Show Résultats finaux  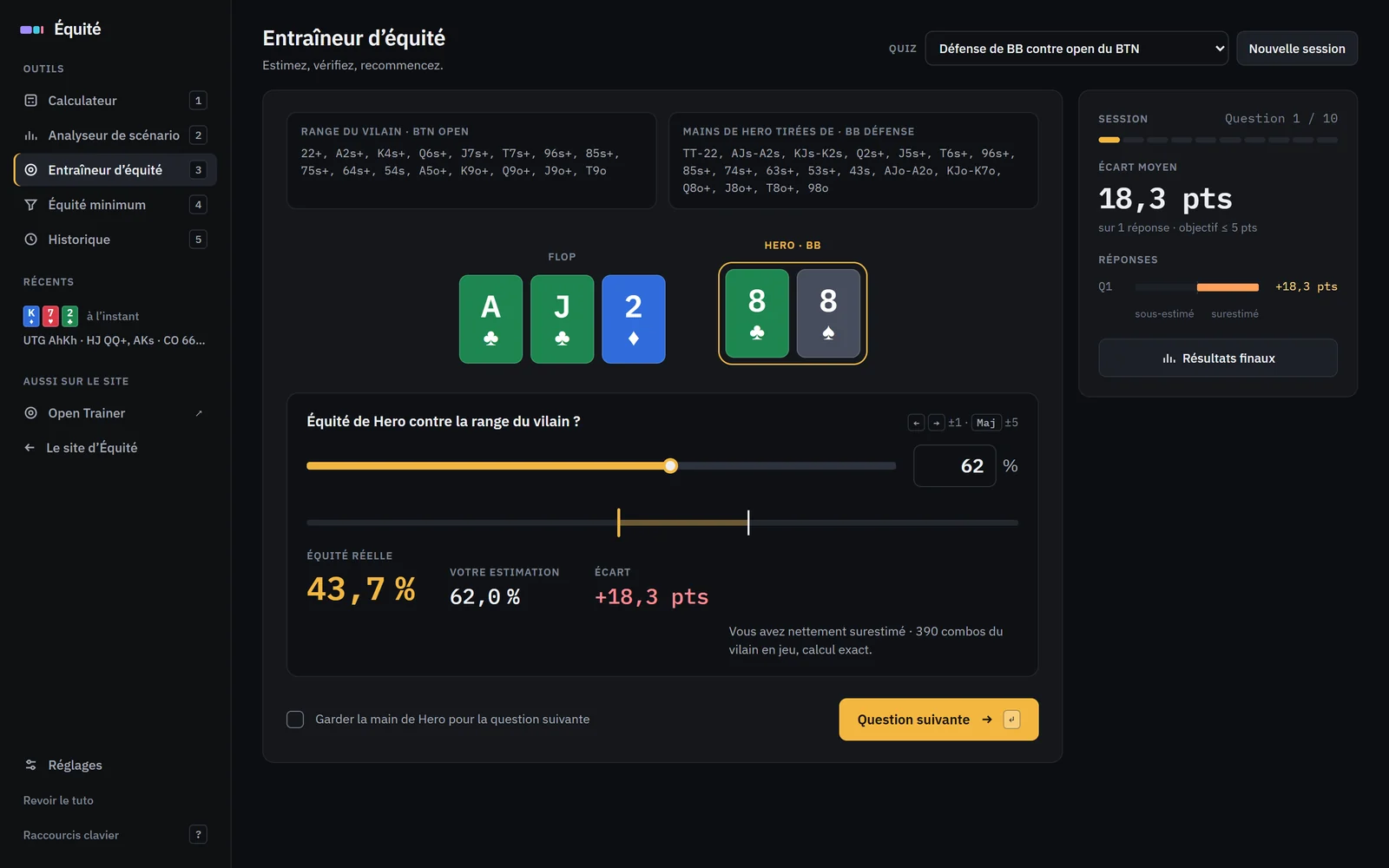click(x=1218, y=358)
